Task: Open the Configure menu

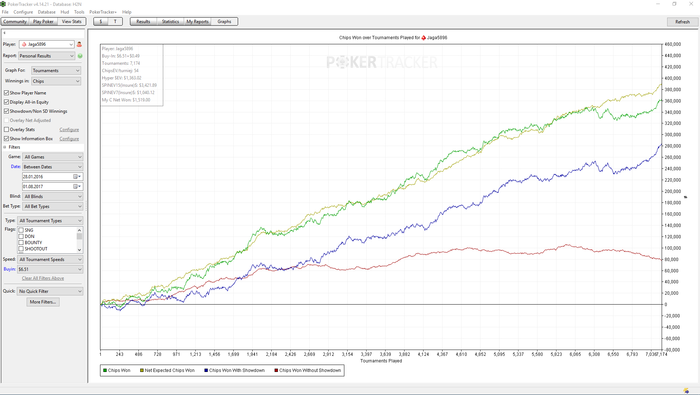Action: pyautogui.click(x=23, y=12)
